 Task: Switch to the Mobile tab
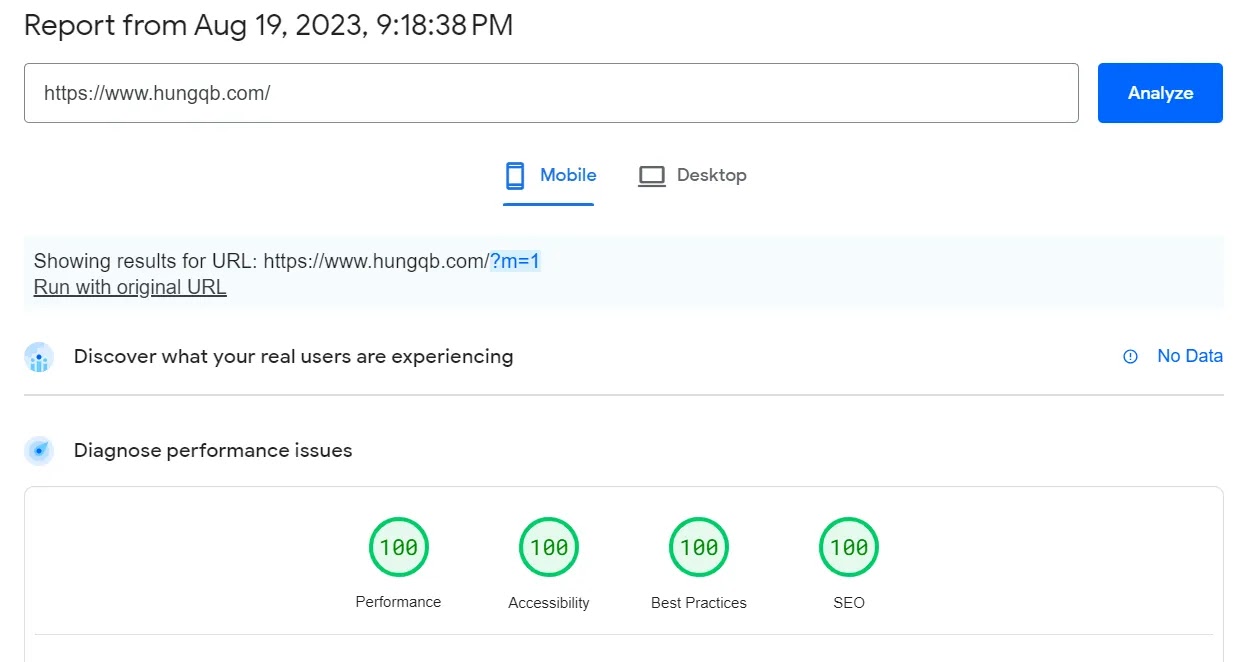549,176
